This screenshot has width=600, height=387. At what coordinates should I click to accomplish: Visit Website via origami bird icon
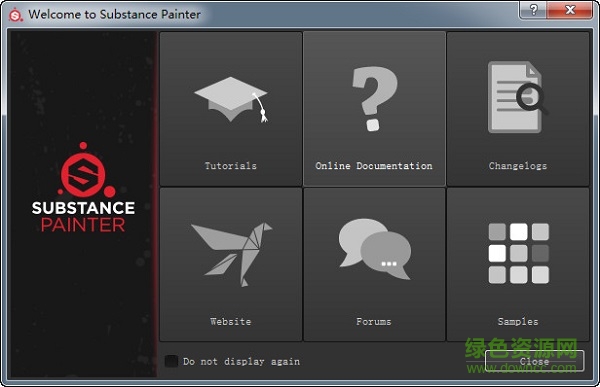pos(232,255)
